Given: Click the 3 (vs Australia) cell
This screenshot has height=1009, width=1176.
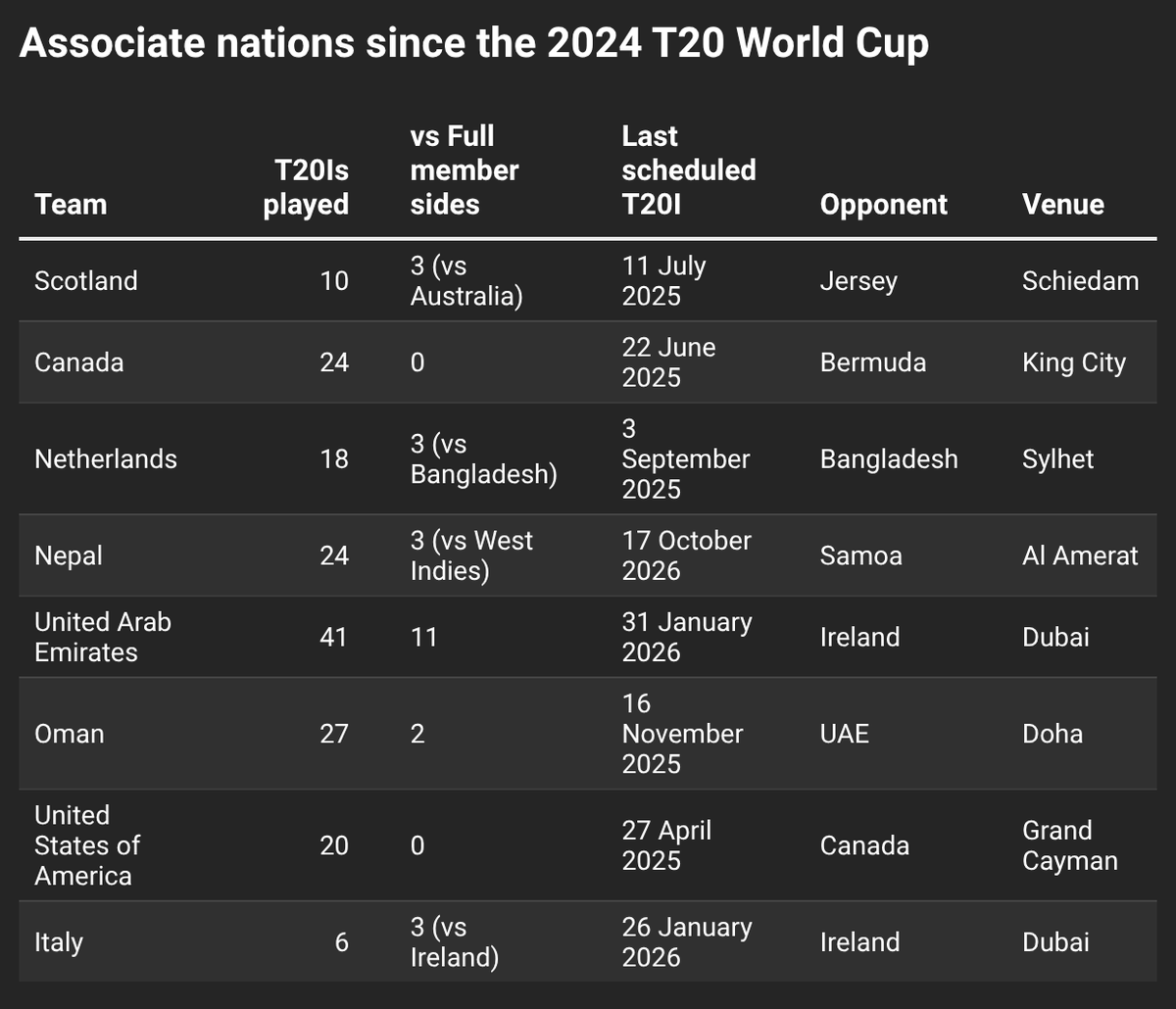Looking at the screenshot, I should pos(465,281).
